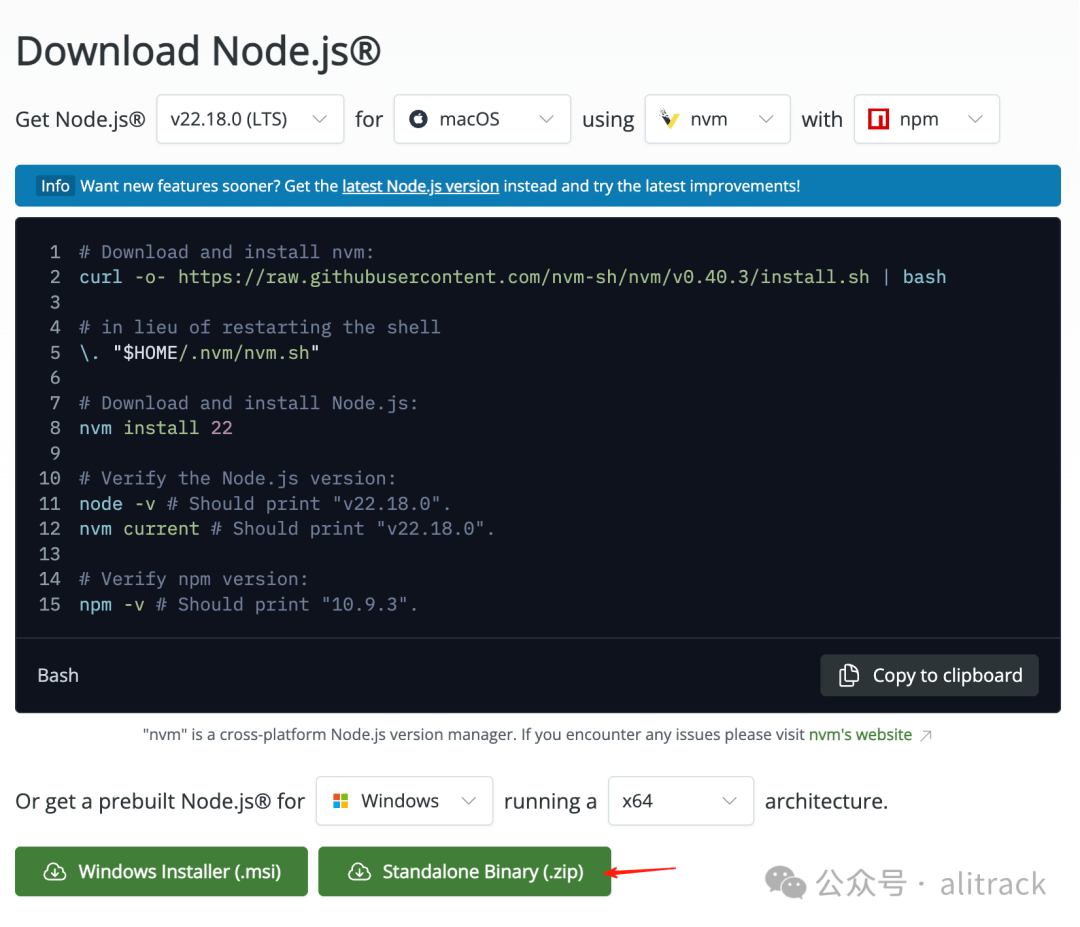Click the Info badge in the blue banner

[55, 186]
